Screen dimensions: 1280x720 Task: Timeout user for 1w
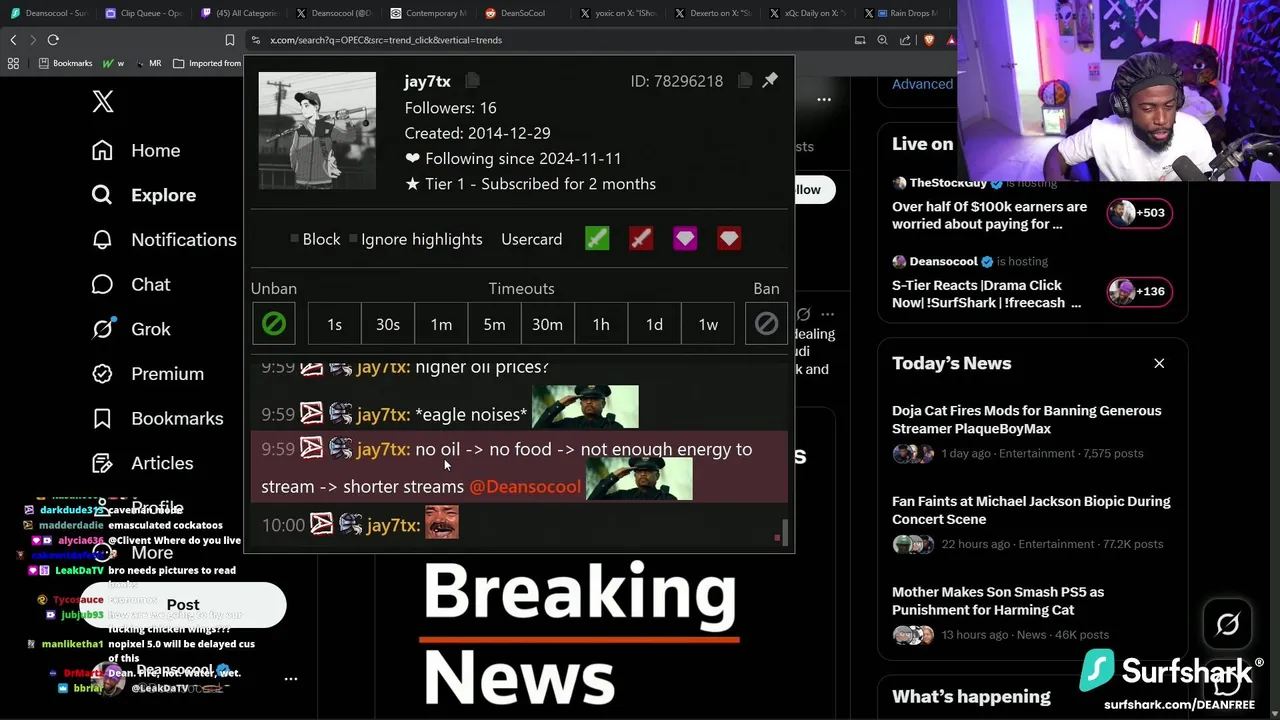coord(708,324)
